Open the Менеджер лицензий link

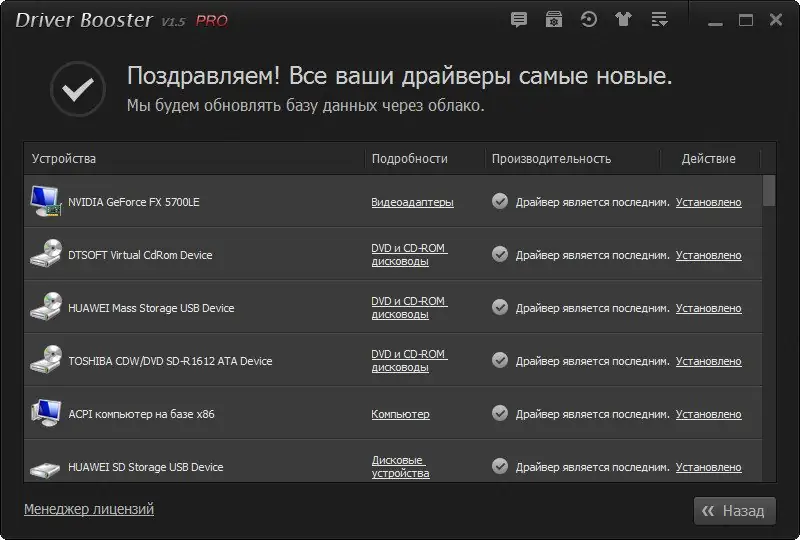89,509
